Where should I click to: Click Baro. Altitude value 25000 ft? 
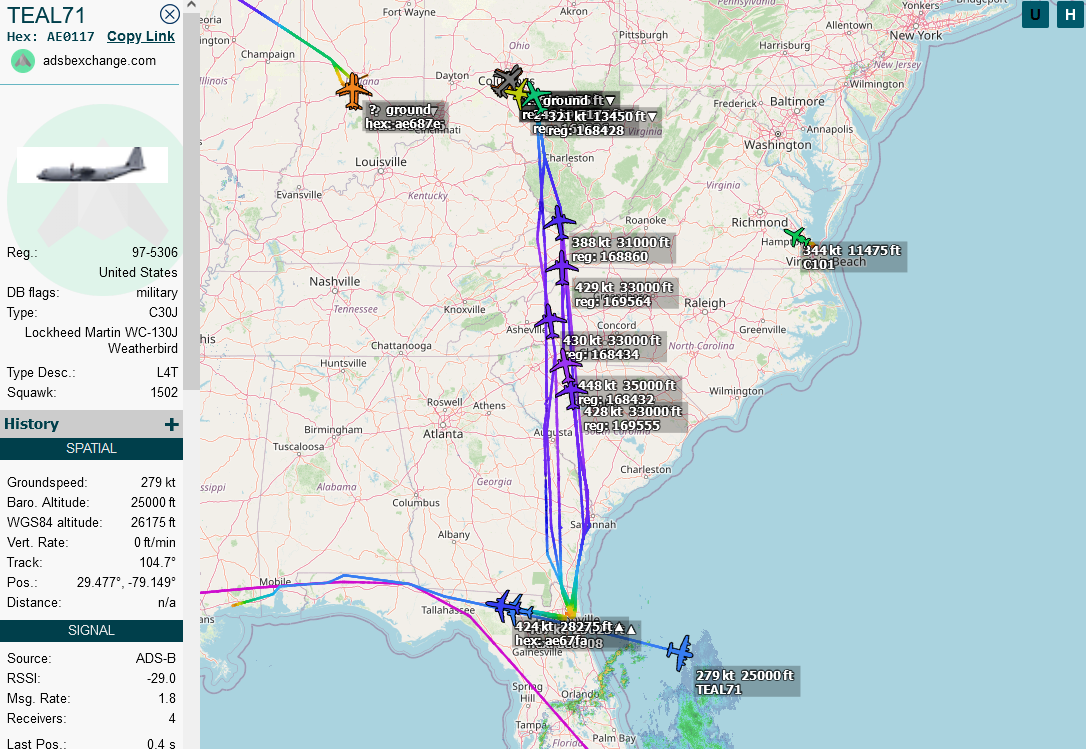pos(153,502)
